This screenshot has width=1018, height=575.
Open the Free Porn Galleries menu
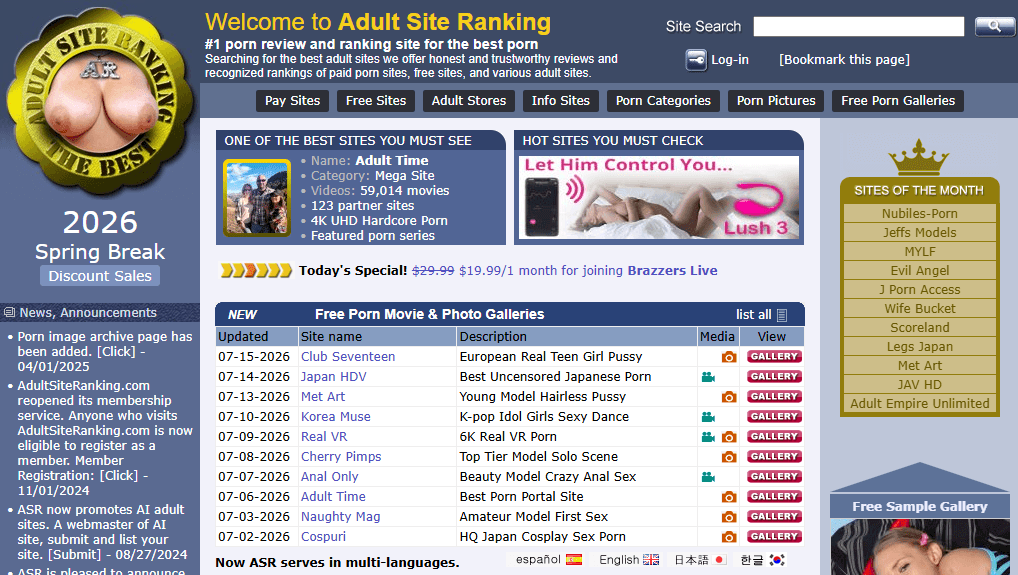point(898,101)
